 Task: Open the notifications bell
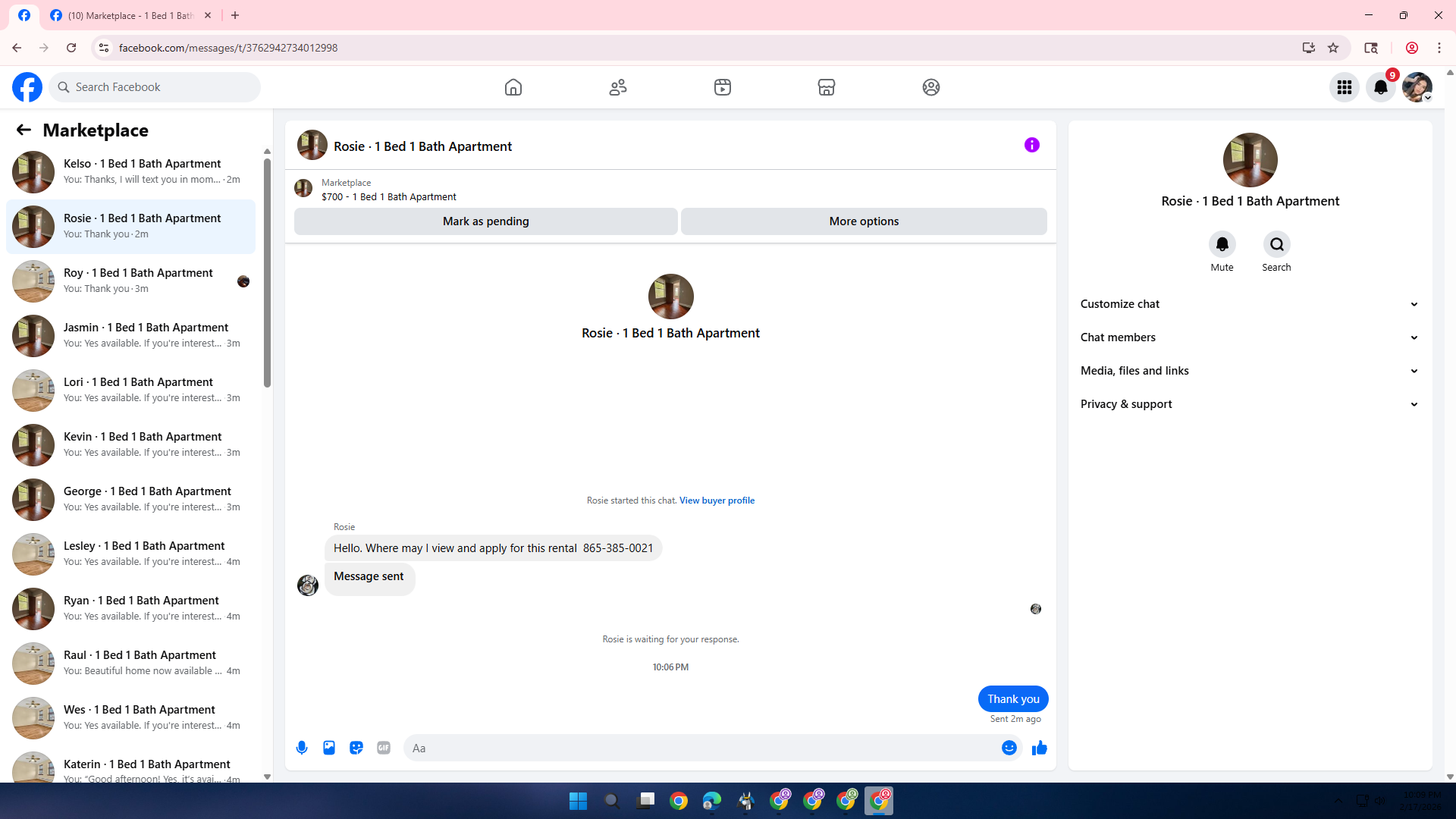[1380, 87]
